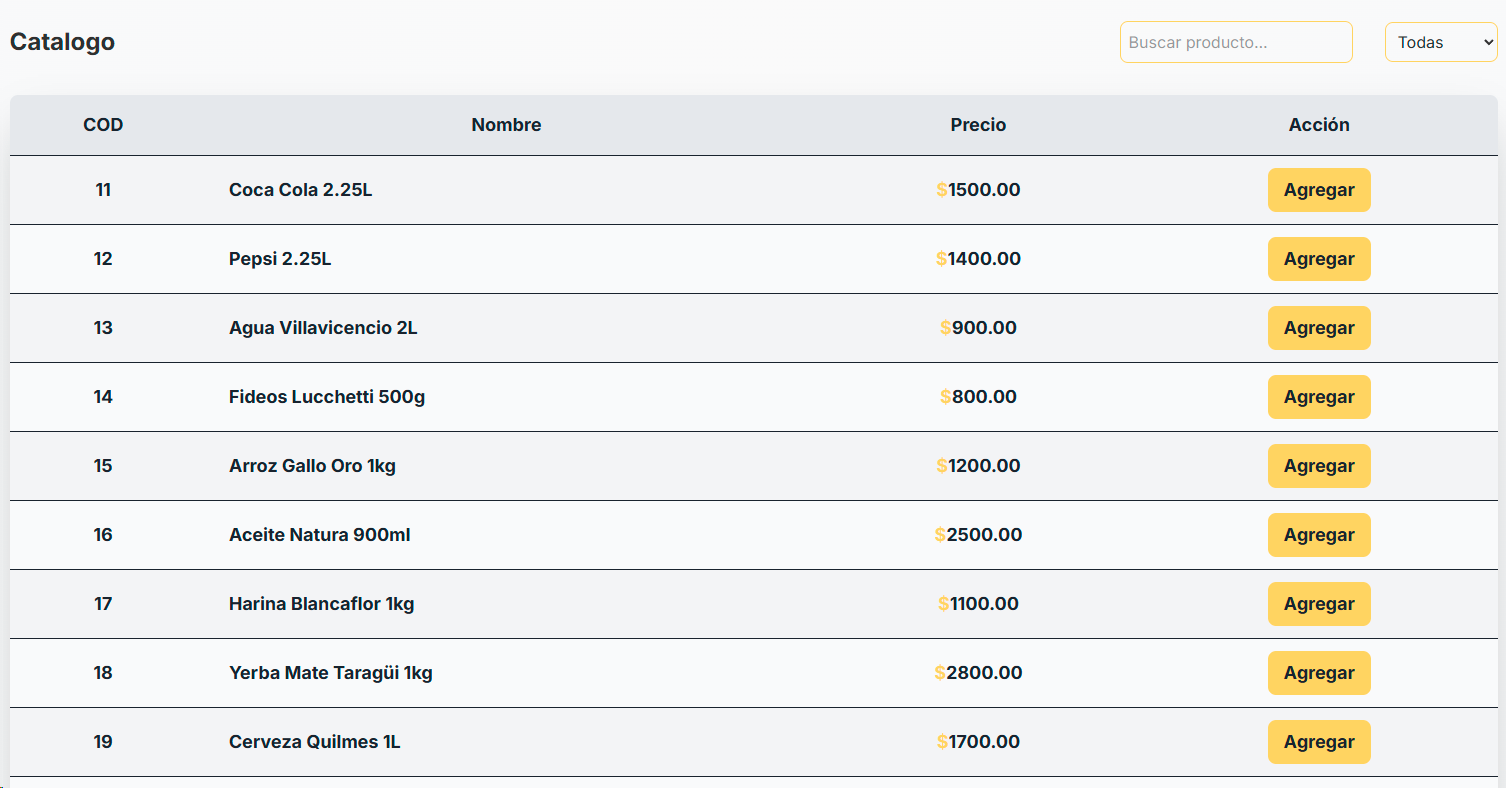The width and height of the screenshot is (1506, 788).
Task: Click the $2500.00 price cell
Action: click(x=978, y=535)
